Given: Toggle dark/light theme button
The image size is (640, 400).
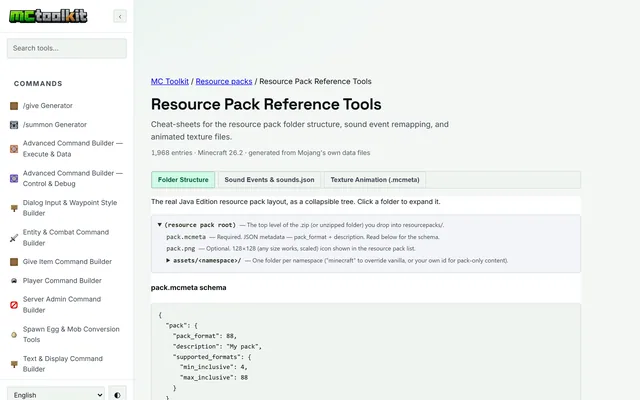Looking at the screenshot, I should (x=117, y=395).
